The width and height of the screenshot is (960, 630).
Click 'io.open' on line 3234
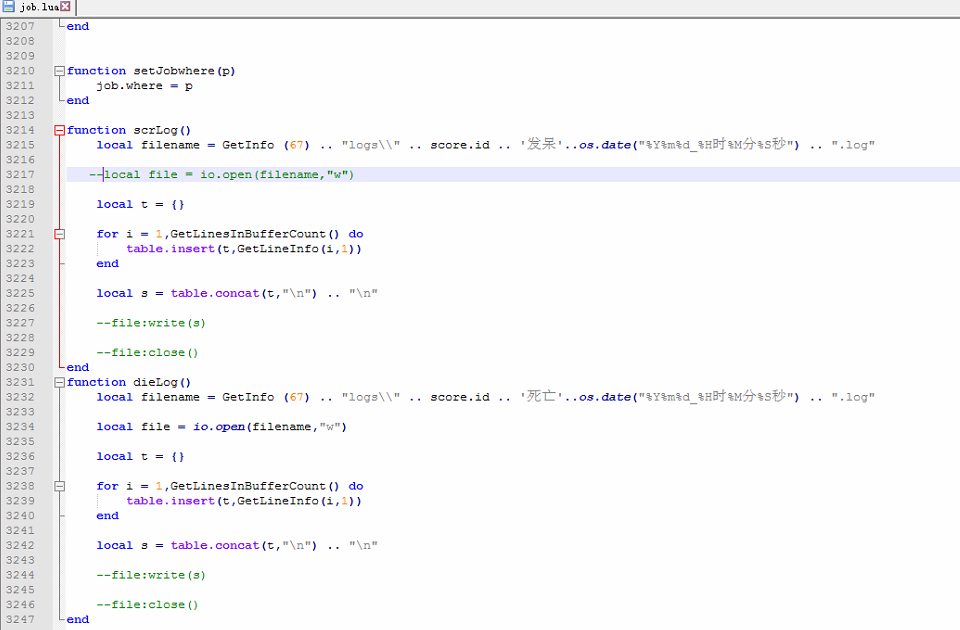[x=219, y=427]
